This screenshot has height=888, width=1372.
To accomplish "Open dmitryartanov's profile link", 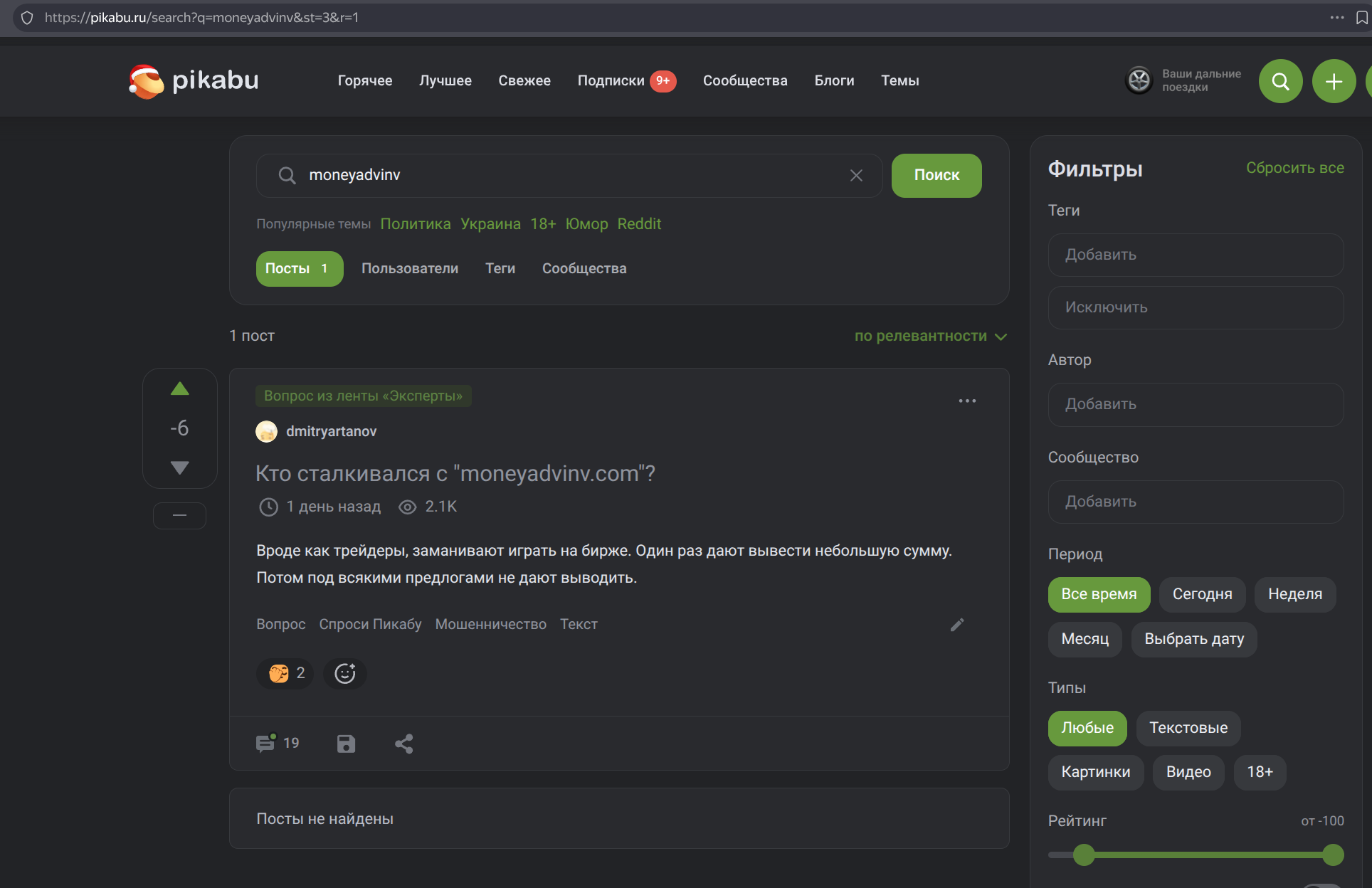I will pyautogui.click(x=331, y=432).
